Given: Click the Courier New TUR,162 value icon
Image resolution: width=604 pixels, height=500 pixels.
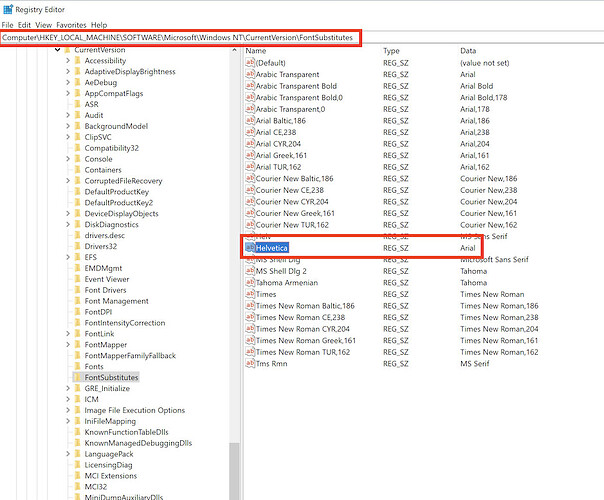Looking at the screenshot, I should 250,224.
